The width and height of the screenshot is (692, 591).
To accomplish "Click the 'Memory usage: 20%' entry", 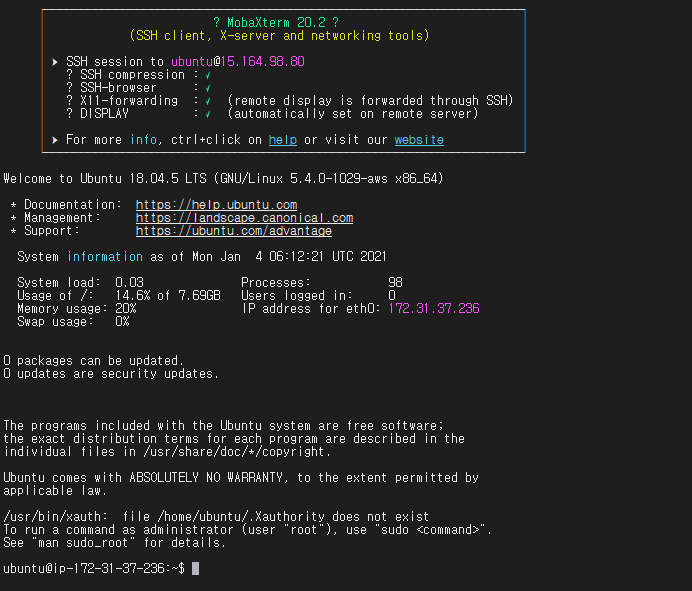I will click(77, 309).
